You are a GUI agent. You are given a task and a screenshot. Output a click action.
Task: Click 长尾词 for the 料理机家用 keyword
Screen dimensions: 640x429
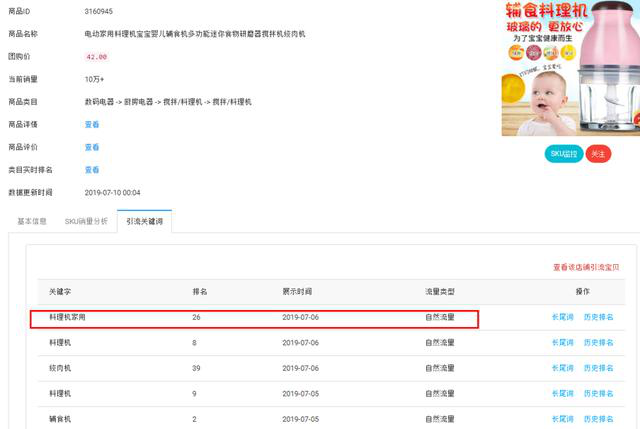[562, 317]
